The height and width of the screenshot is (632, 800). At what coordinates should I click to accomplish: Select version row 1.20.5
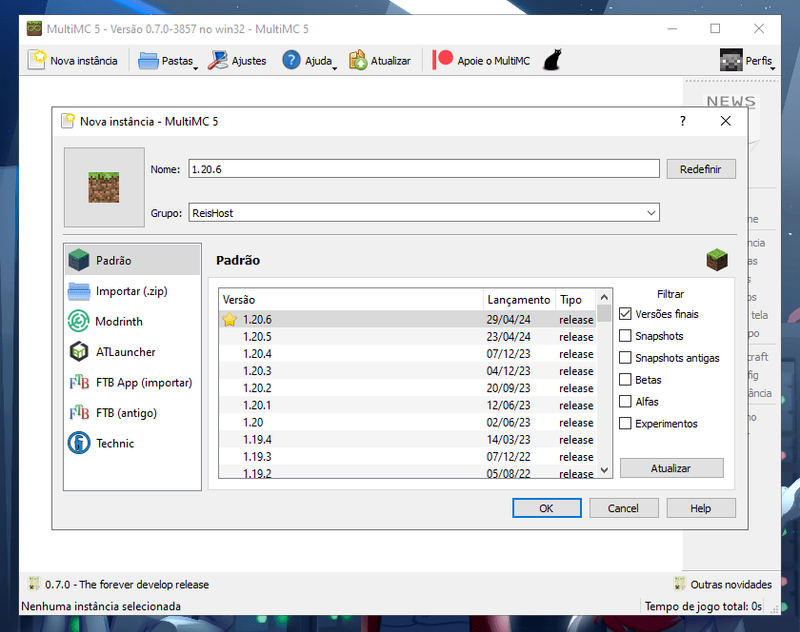click(x=407, y=337)
